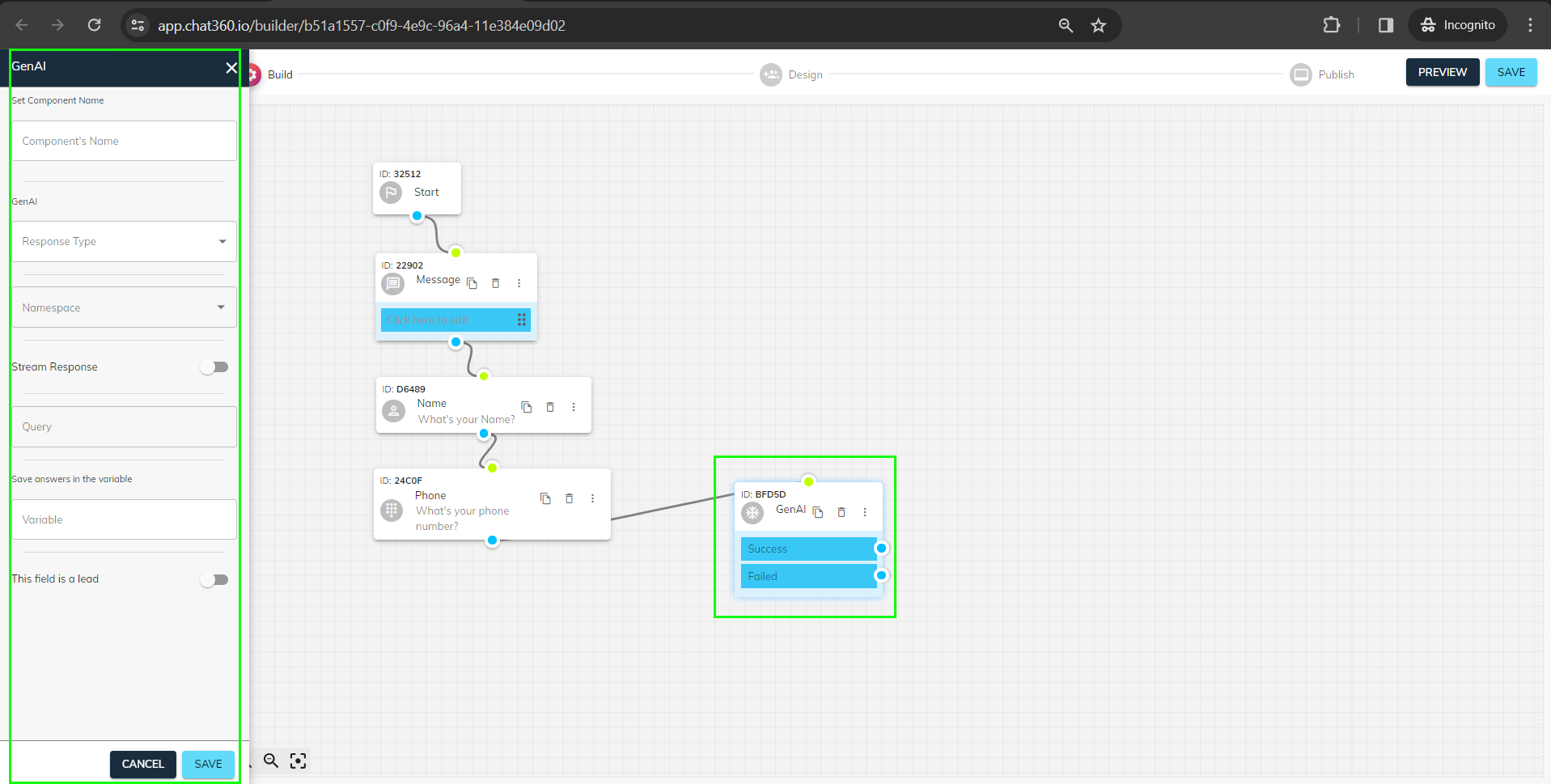Click the CANCEL button in the panel
Viewport: 1551px width, 784px height.
point(143,764)
